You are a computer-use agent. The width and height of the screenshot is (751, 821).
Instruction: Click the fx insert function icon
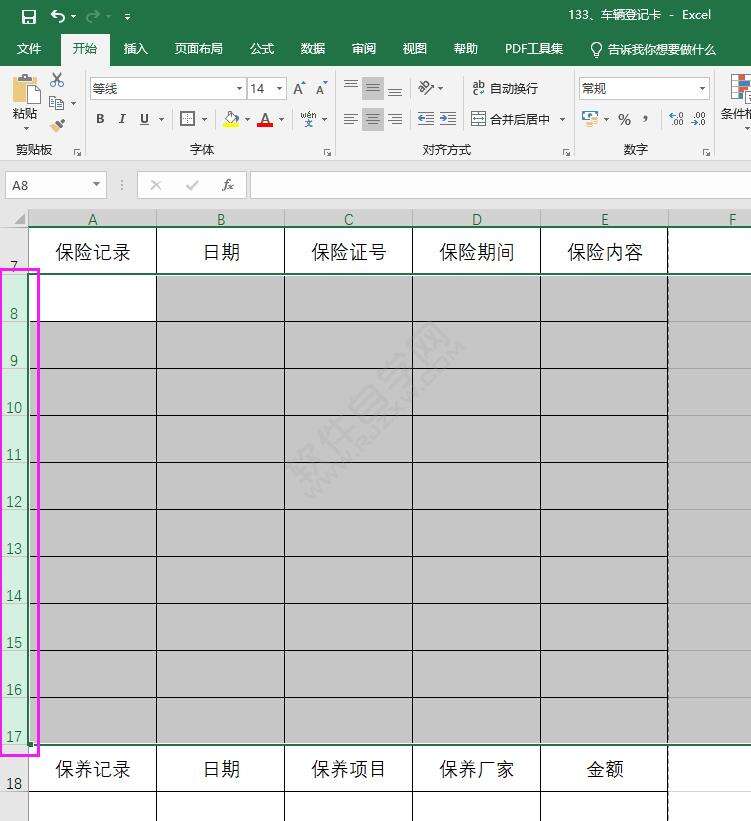pyautogui.click(x=228, y=185)
